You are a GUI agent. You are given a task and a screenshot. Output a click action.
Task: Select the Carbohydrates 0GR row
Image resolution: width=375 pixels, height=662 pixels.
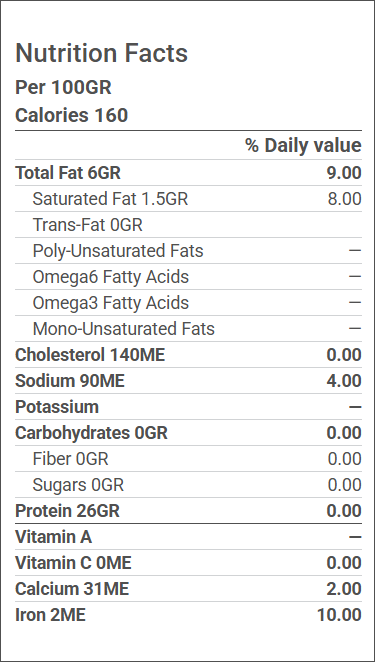pyautogui.click(x=188, y=433)
